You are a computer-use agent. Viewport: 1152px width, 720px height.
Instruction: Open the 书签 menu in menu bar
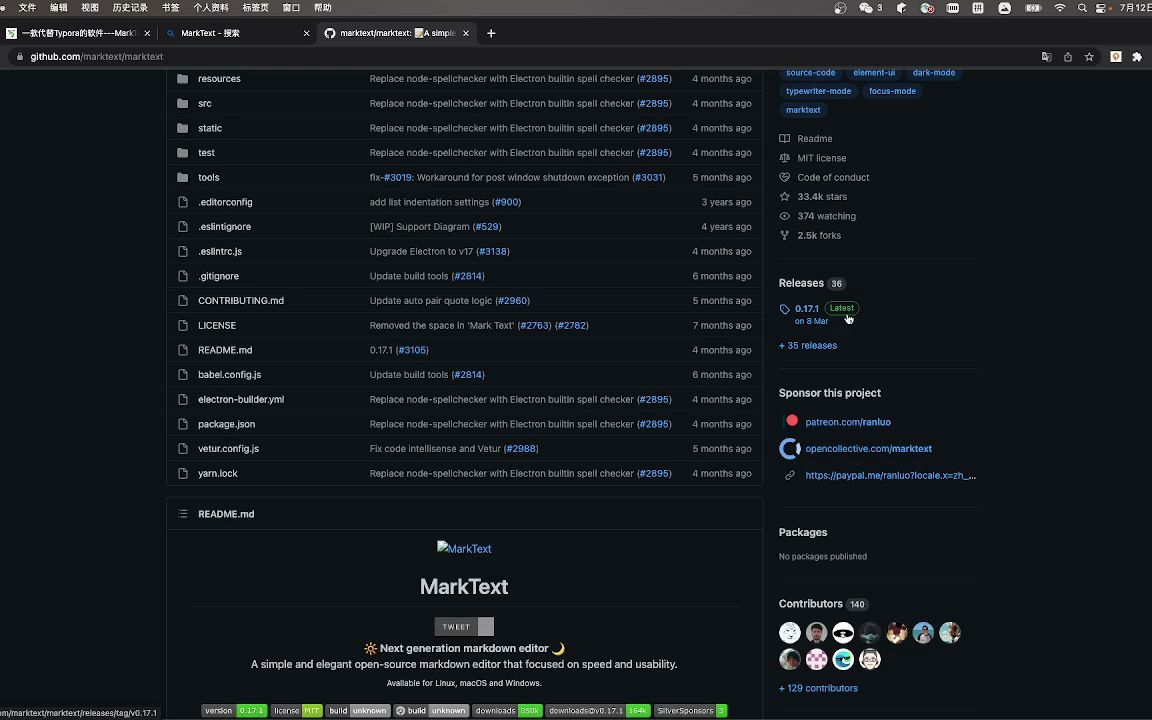tap(170, 7)
